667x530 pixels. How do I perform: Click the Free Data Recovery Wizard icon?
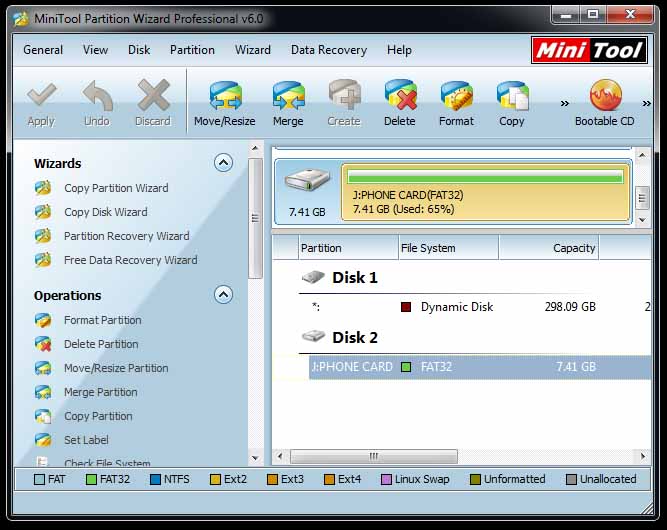point(43,259)
